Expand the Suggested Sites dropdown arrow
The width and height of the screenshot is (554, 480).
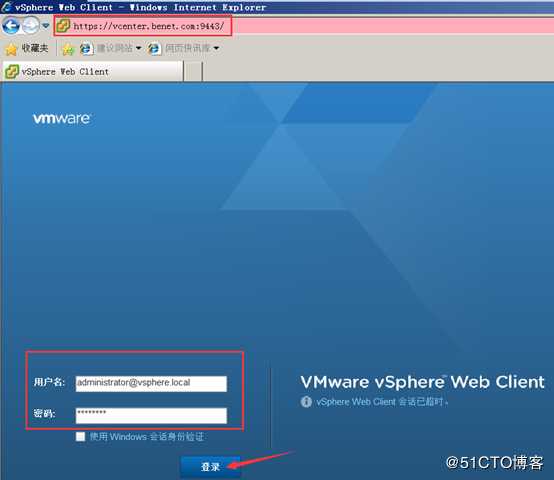pos(138,48)
